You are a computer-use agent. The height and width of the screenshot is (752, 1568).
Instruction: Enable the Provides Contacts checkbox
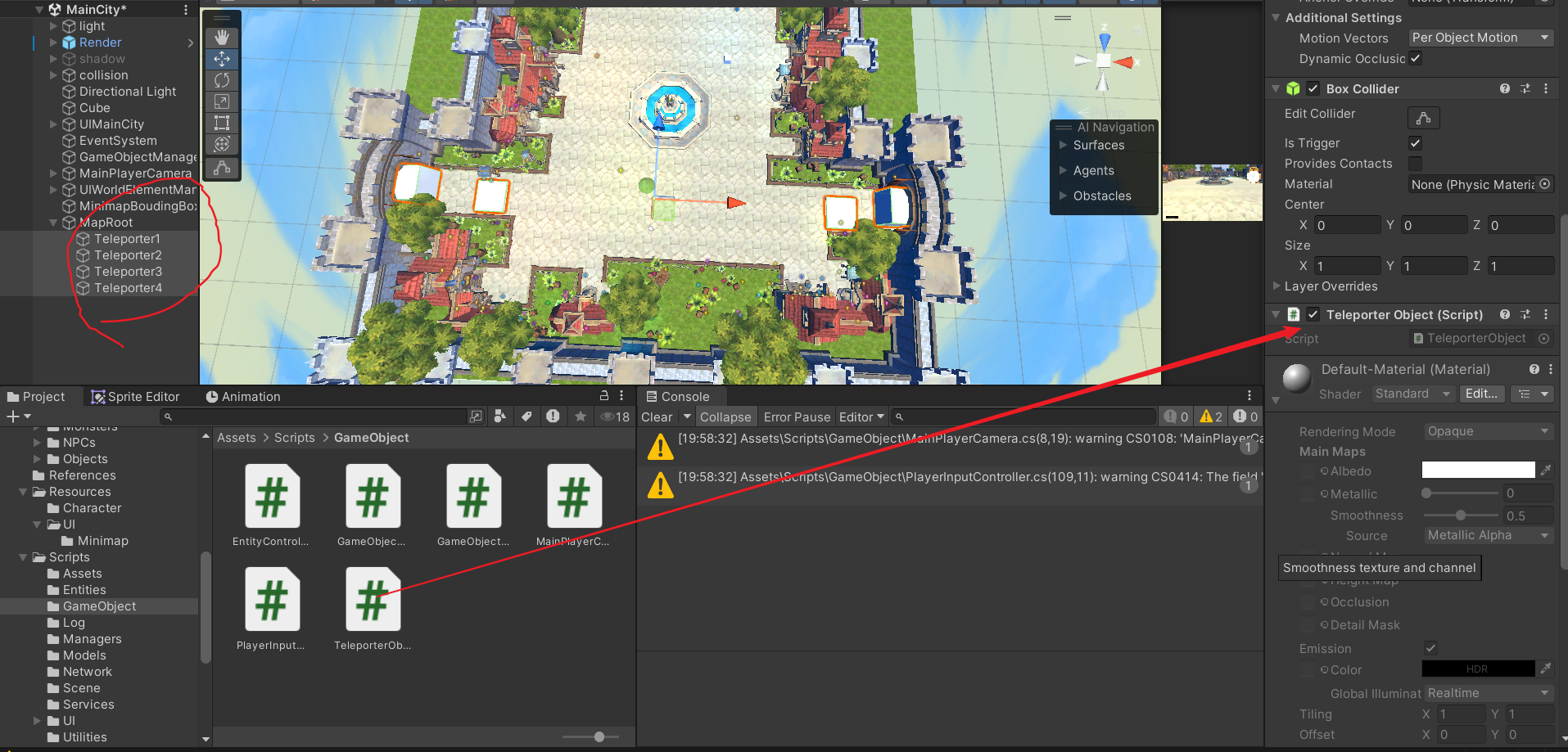[x=1415, y=164]
